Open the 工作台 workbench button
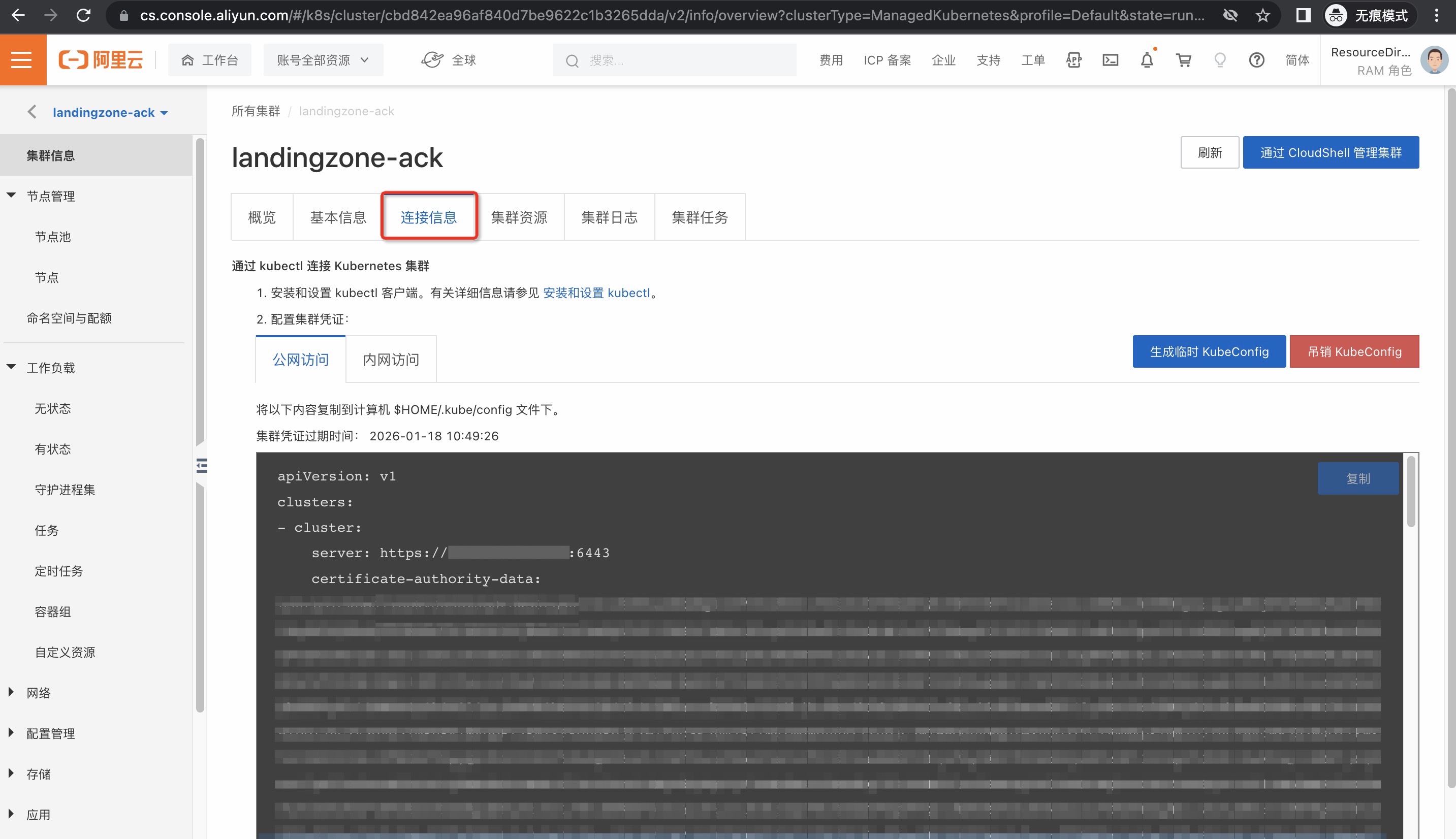This screenshot has width=1456, height=839. (210, 60)
